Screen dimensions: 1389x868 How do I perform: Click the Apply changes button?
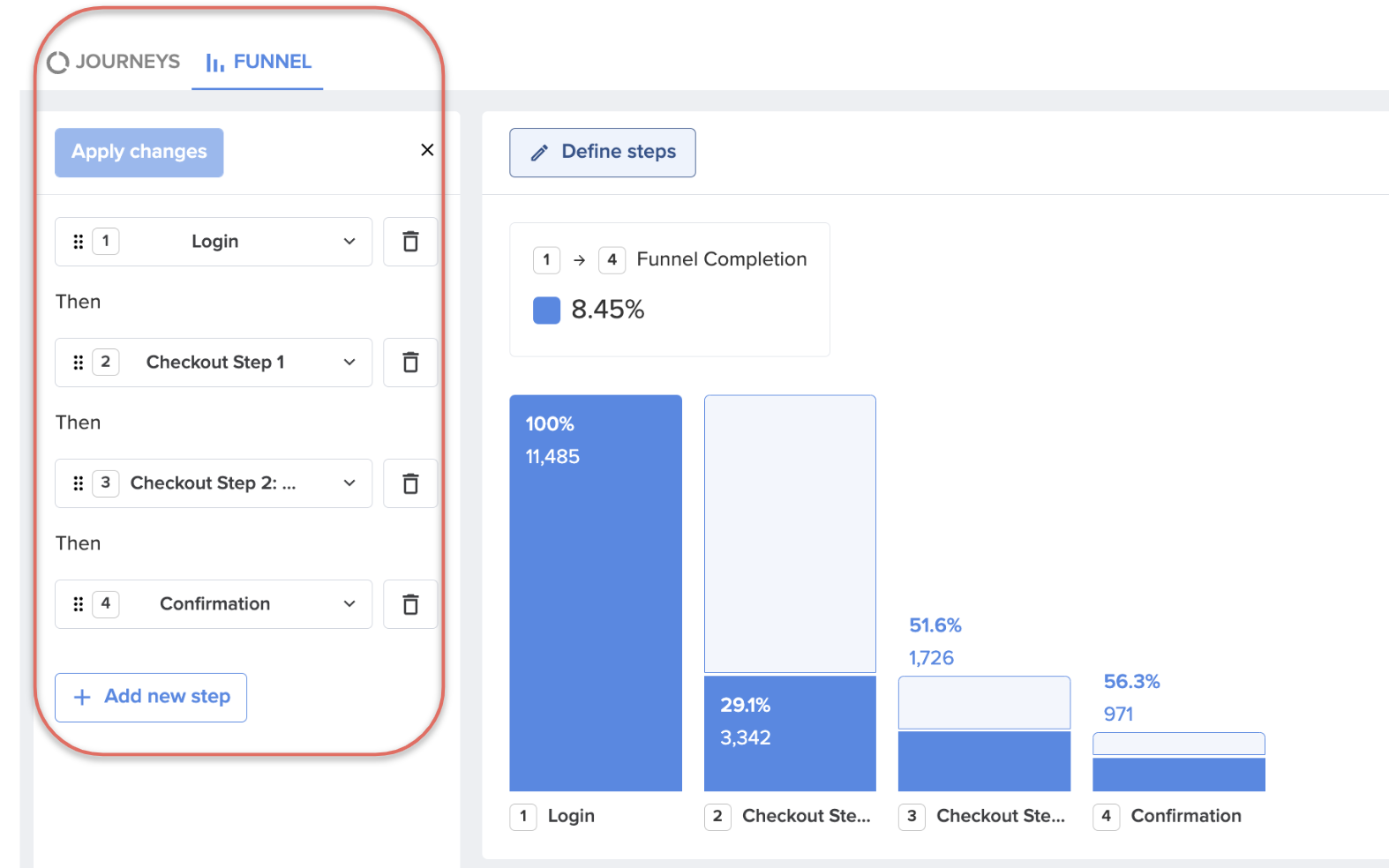139,153
